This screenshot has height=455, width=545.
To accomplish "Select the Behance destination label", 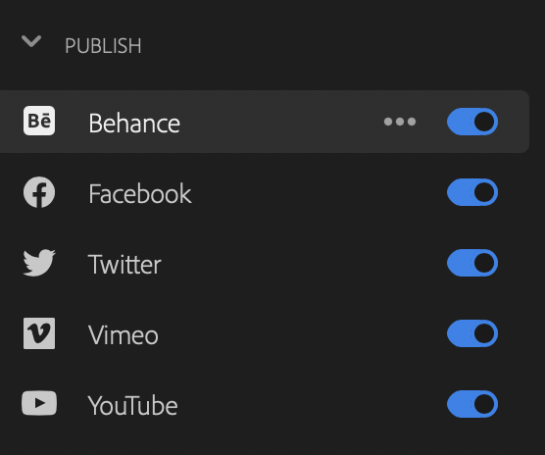I will 135,123.
